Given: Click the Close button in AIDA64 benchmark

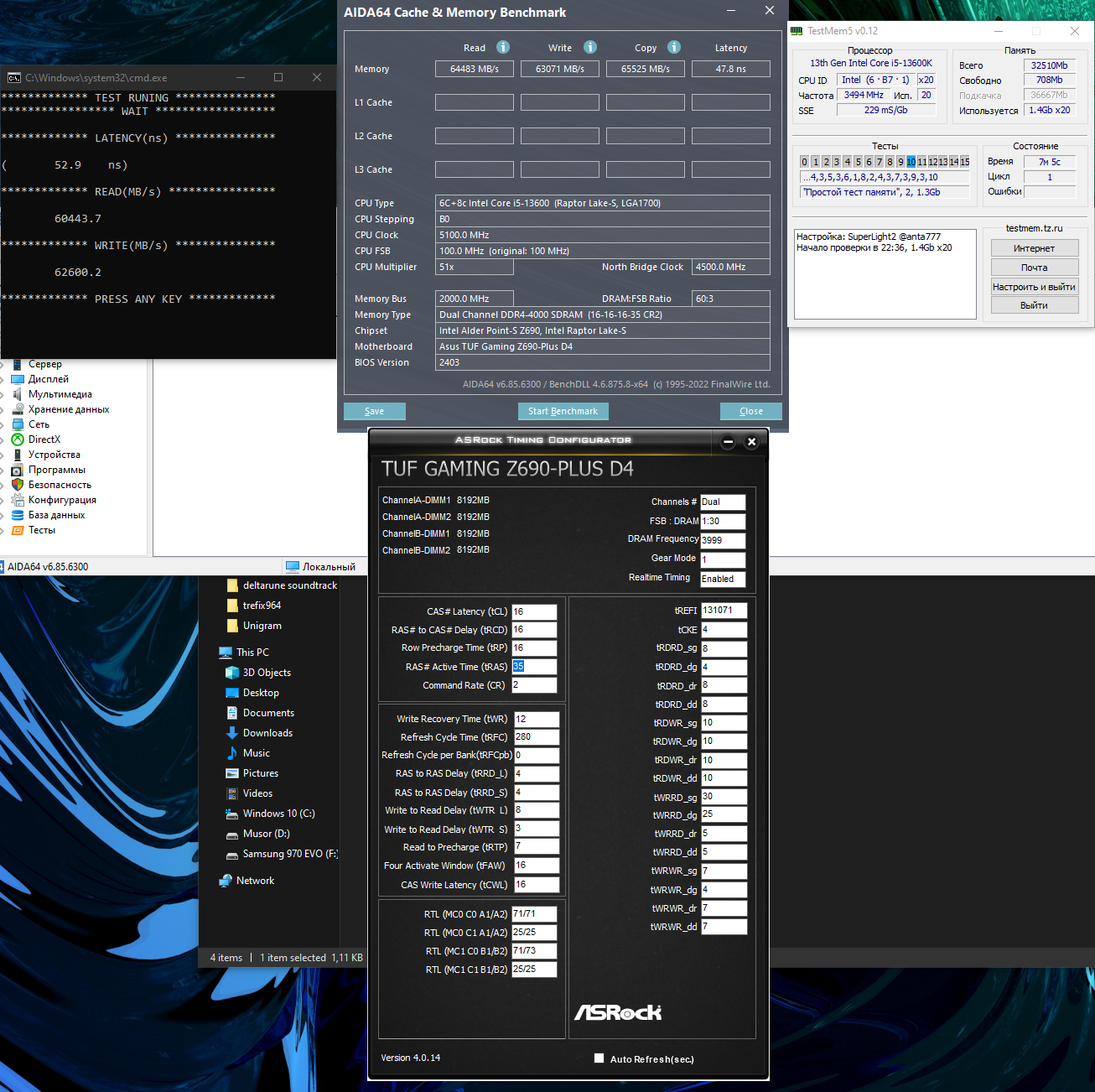Looking at the screenshot, I should coord(751,411).
